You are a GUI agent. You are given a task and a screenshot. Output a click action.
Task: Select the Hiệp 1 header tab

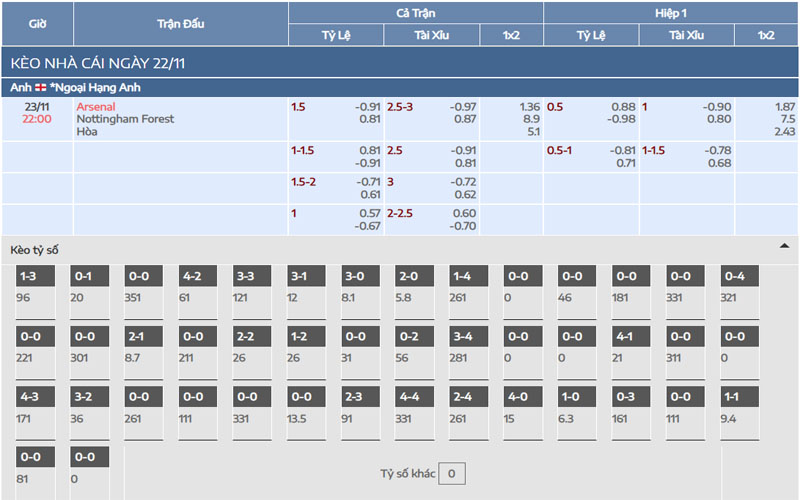(671, 13)
